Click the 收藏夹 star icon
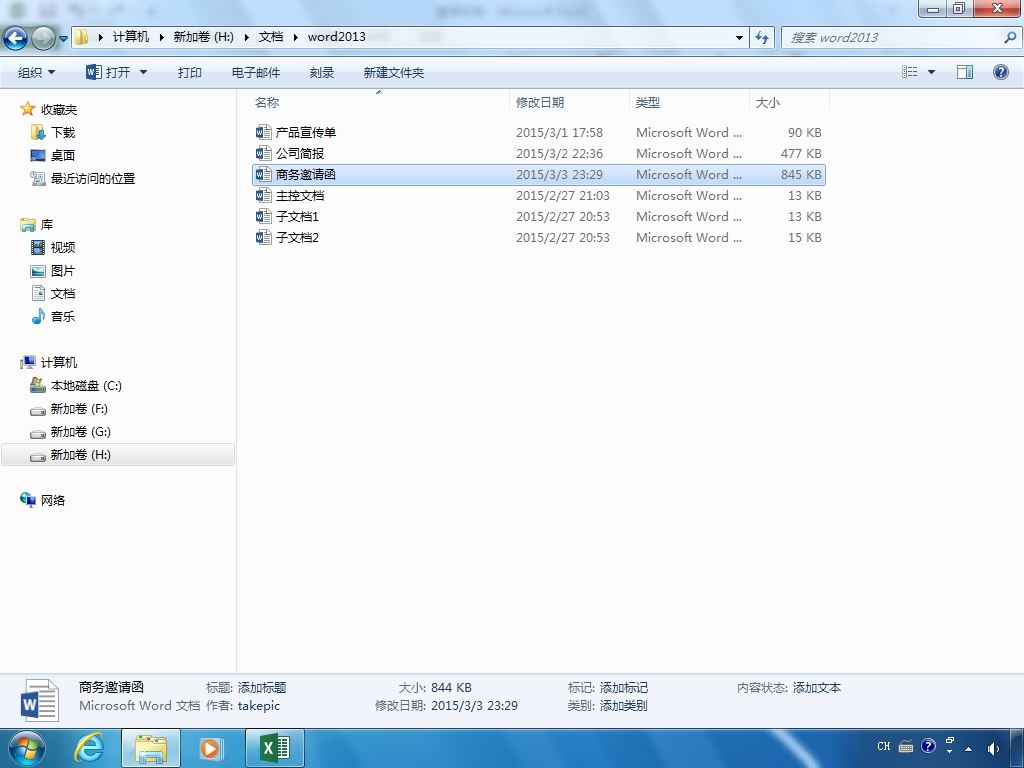This screenshot has width=1024, height=768. tap(27, 108)
